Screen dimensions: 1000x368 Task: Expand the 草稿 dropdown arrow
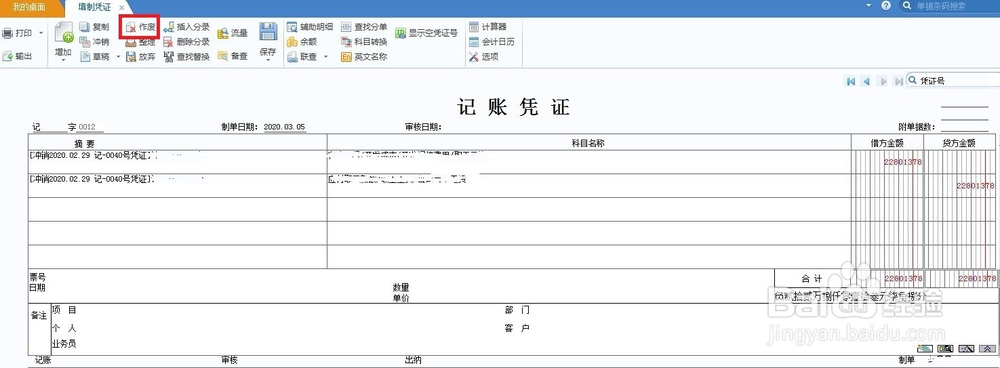click(118, 57)
